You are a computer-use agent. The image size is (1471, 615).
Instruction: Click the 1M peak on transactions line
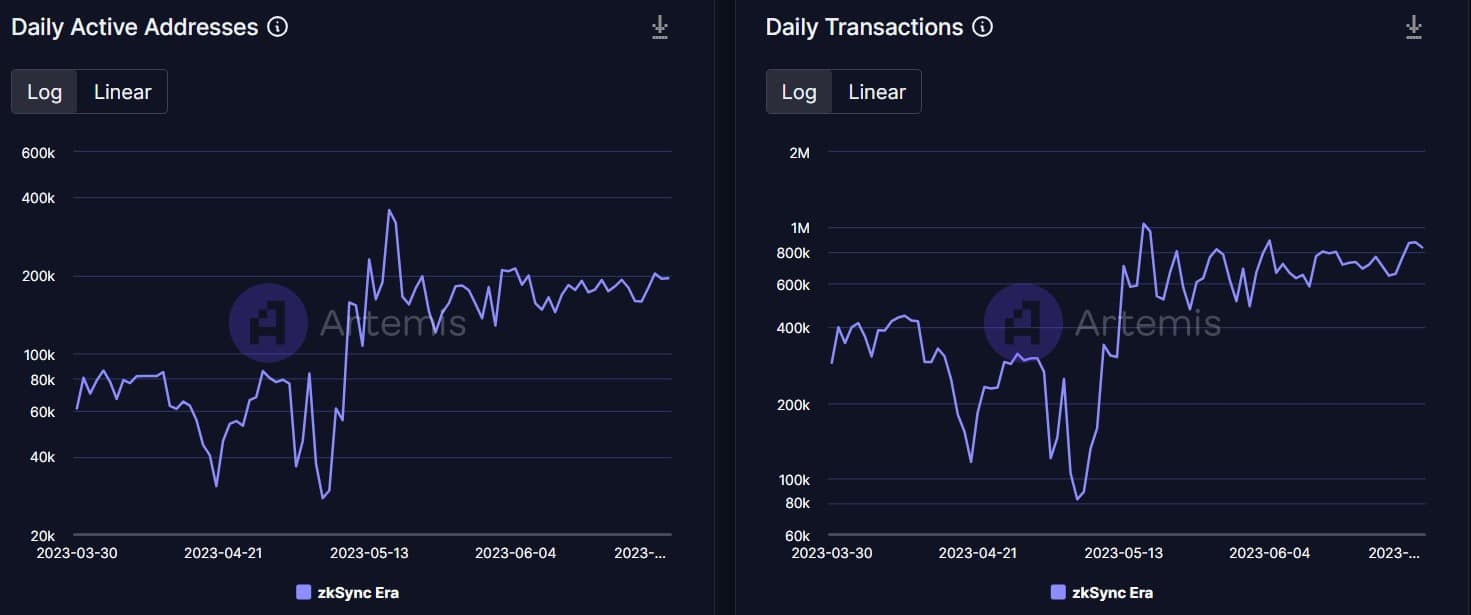(1143, 224)
